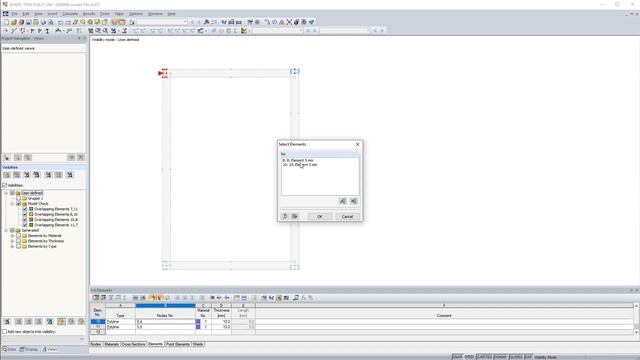Uncheck the Model Check checkbox
This screenshot has width=640, height=360.
(x=18, y=204)
